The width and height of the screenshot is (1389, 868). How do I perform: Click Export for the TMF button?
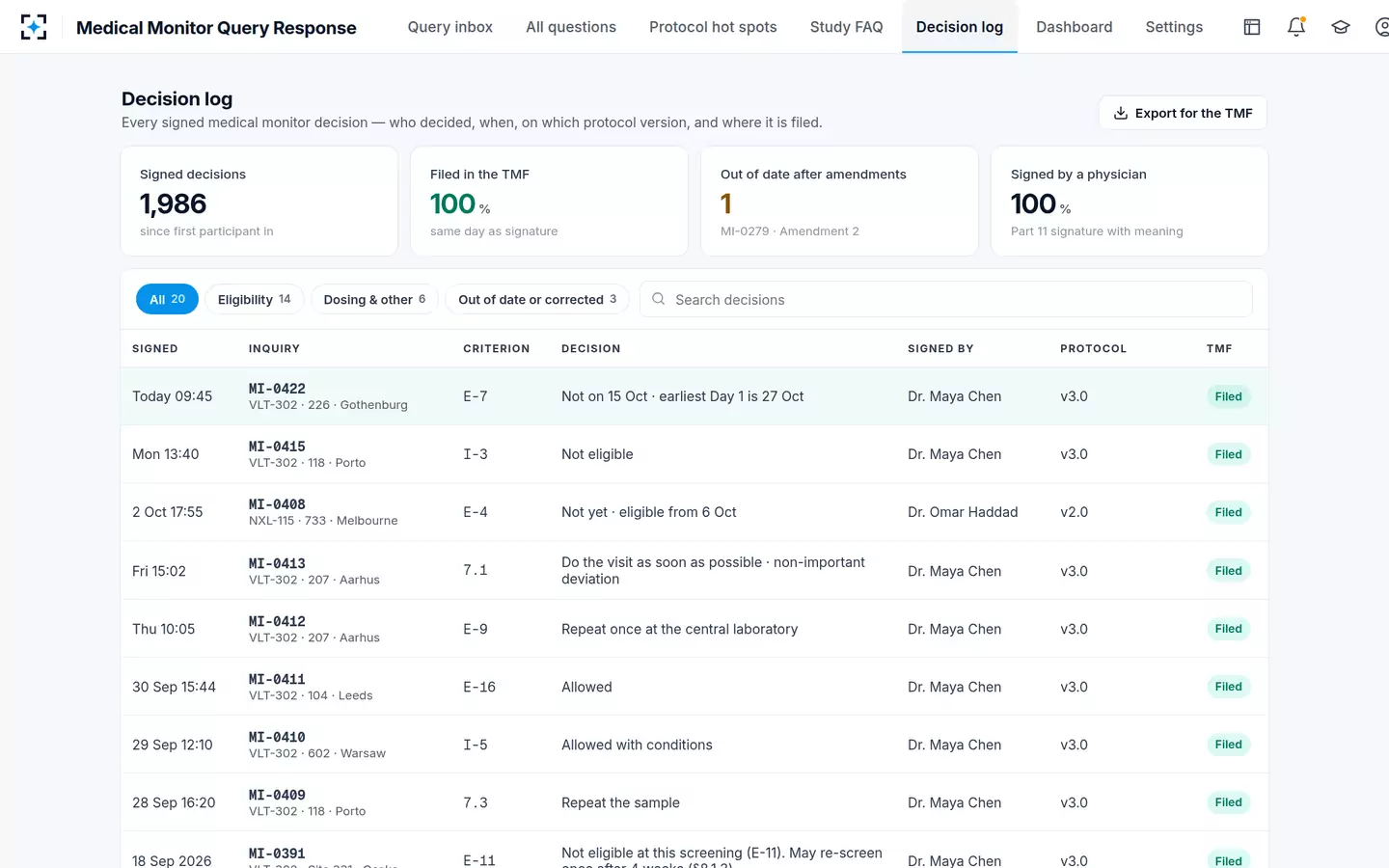(x=1183, y=113)
